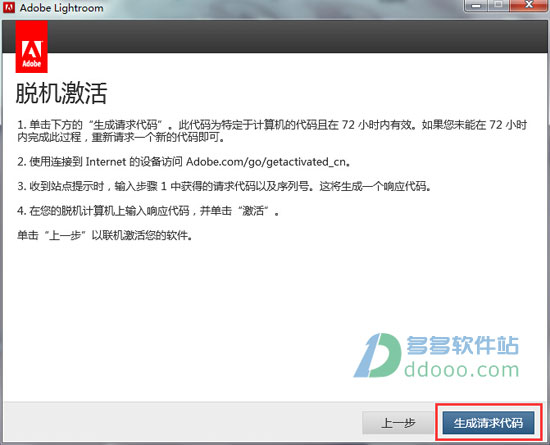Click the 单击"上一步"以联机激活 line
The height and width of the screenshot is (445, 550).
coord(105,235)
